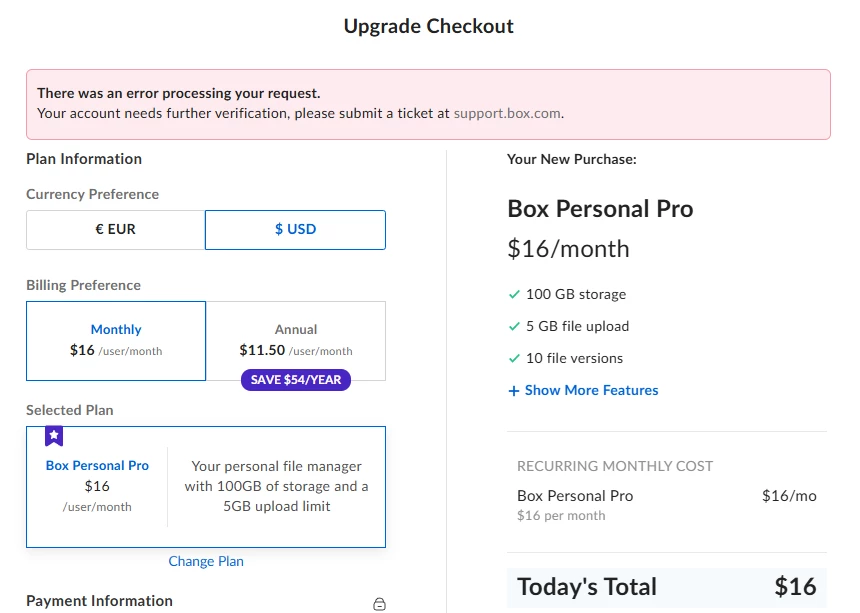
Task: Select the € EUR currency option
Action: click(x=116, y=230)
